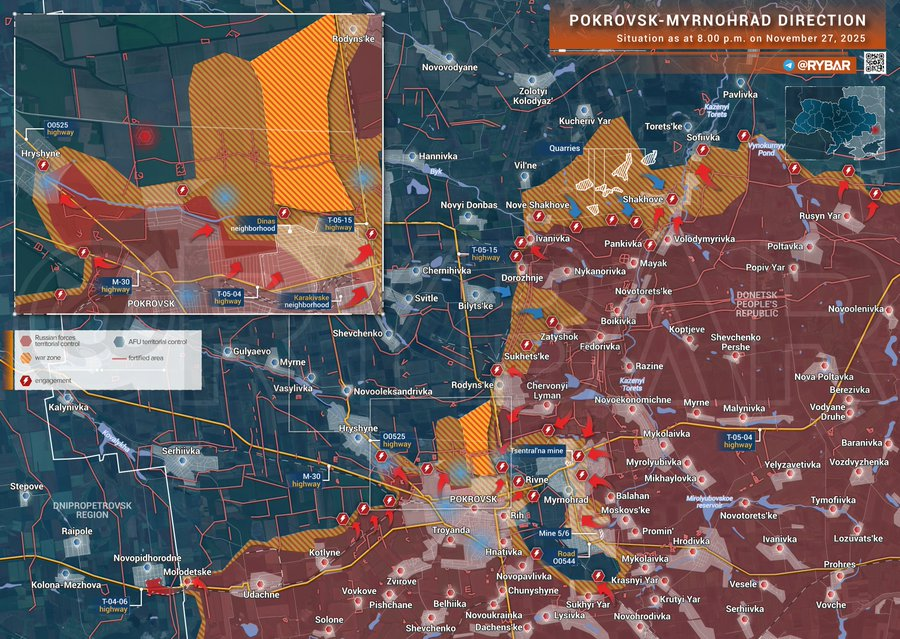Click the Hannivka label
This screenshot has width=900, height=639.
(438, 156)
